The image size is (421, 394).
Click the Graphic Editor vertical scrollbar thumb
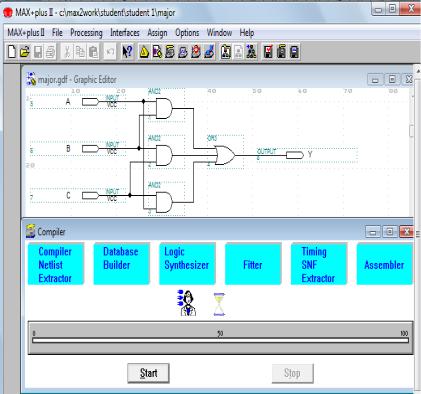tap(411, 130)
